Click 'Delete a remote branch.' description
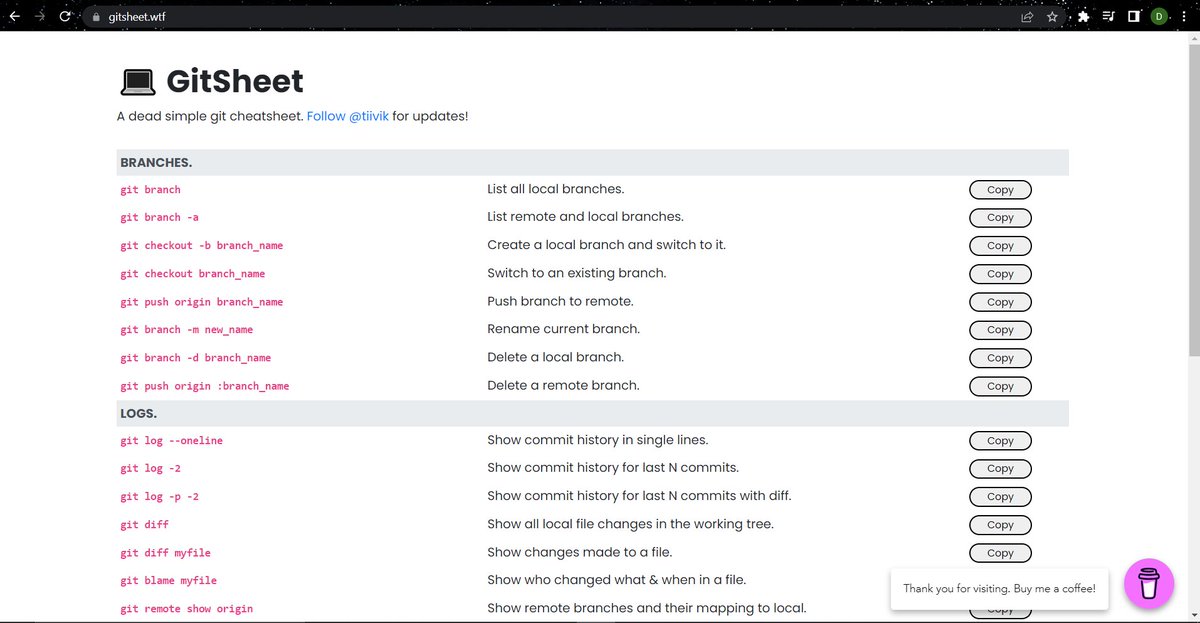 pos(563,385)
